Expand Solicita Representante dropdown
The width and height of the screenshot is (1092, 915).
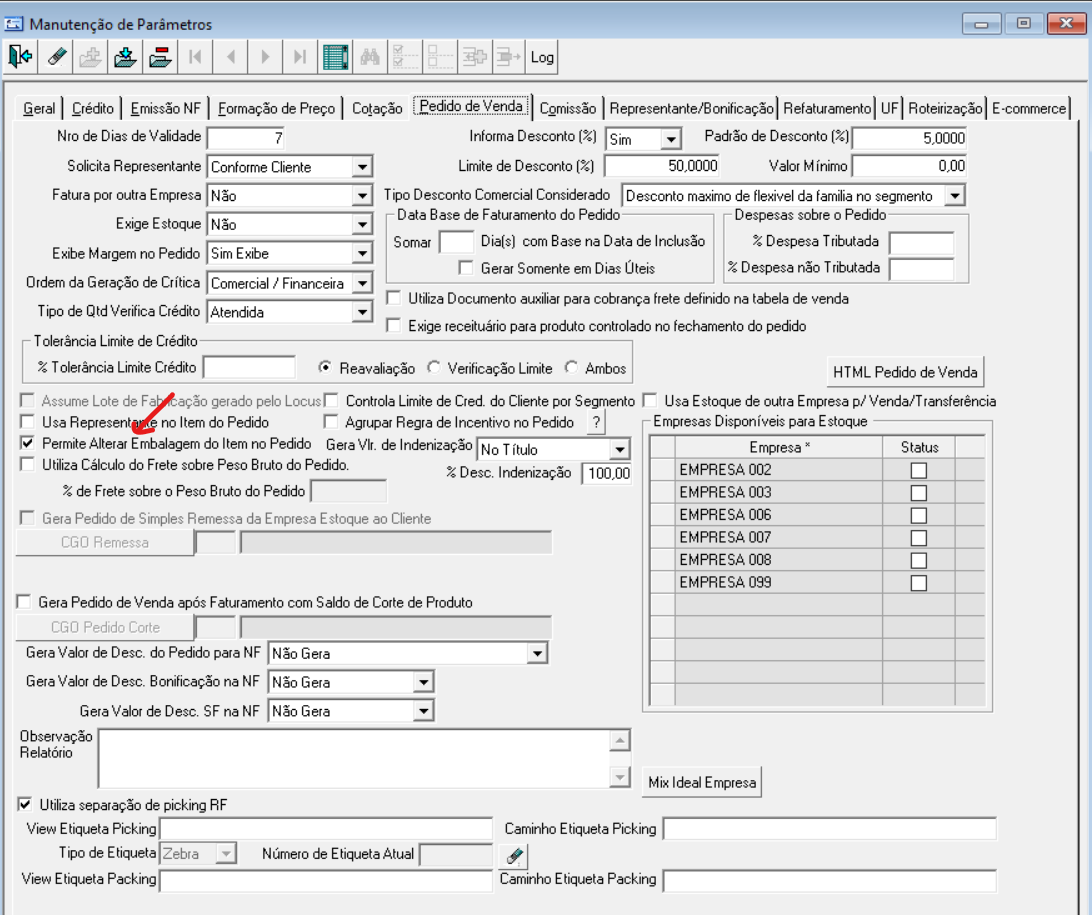click(361, 167)
